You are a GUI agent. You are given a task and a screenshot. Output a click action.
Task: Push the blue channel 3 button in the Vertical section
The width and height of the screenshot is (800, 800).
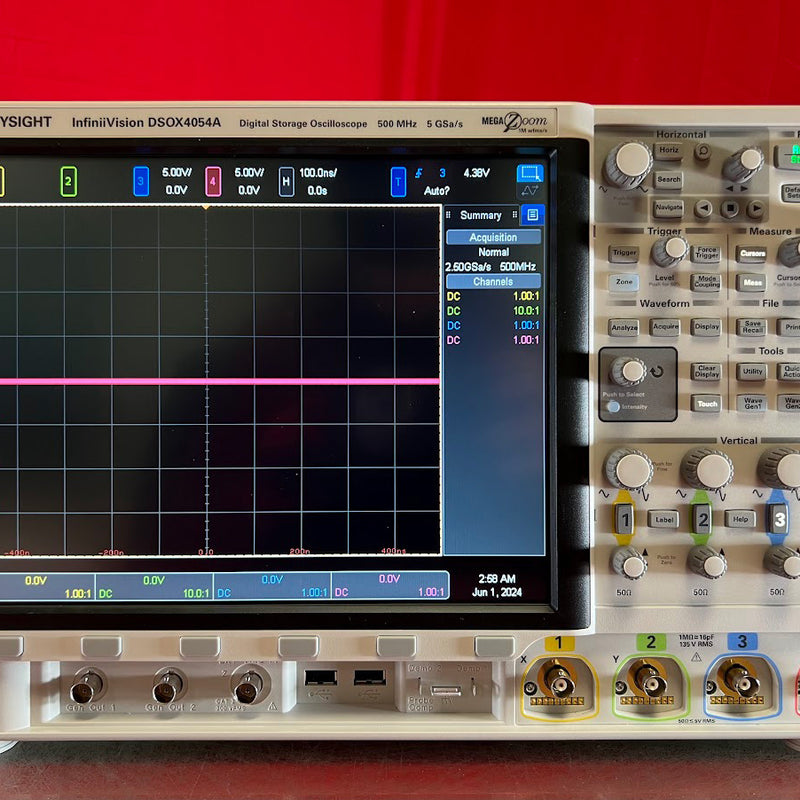click(x=778, y=518)
